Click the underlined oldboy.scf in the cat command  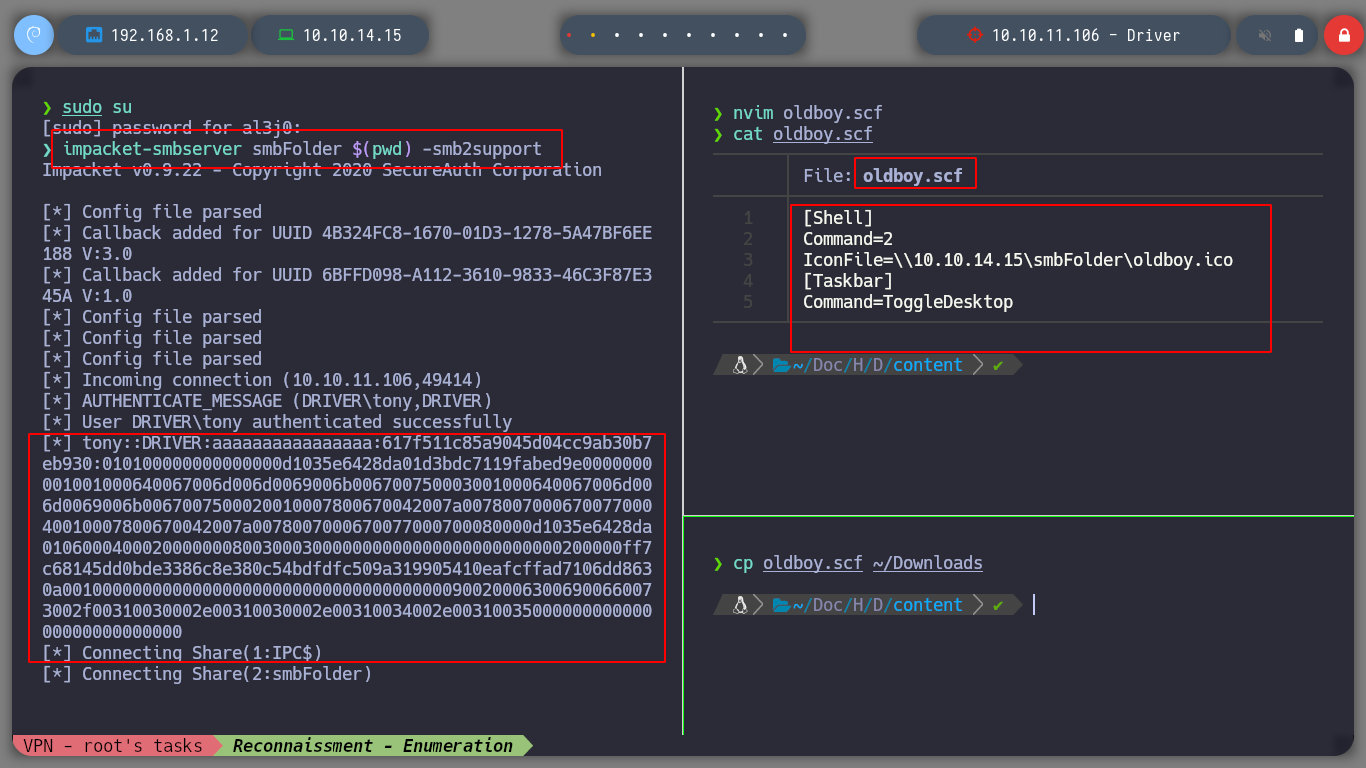point(823,134)
